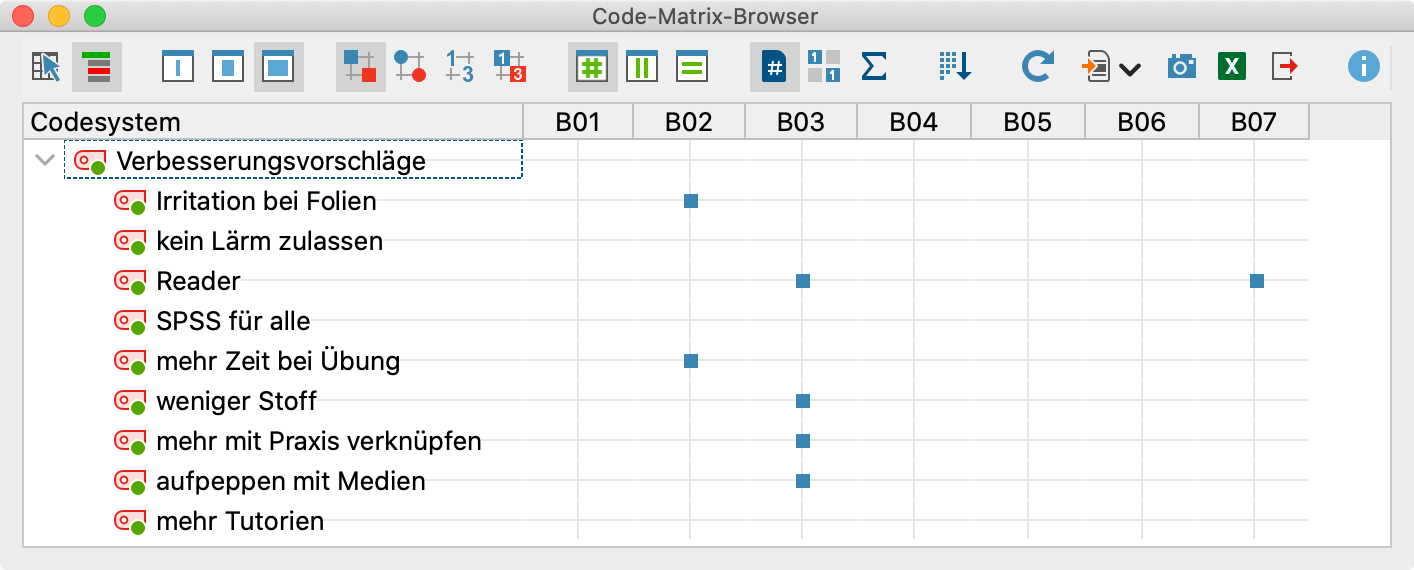Click the B07 column header
The height and width of the screenshot is (570, 1414).
click(x=1254, y=122)
